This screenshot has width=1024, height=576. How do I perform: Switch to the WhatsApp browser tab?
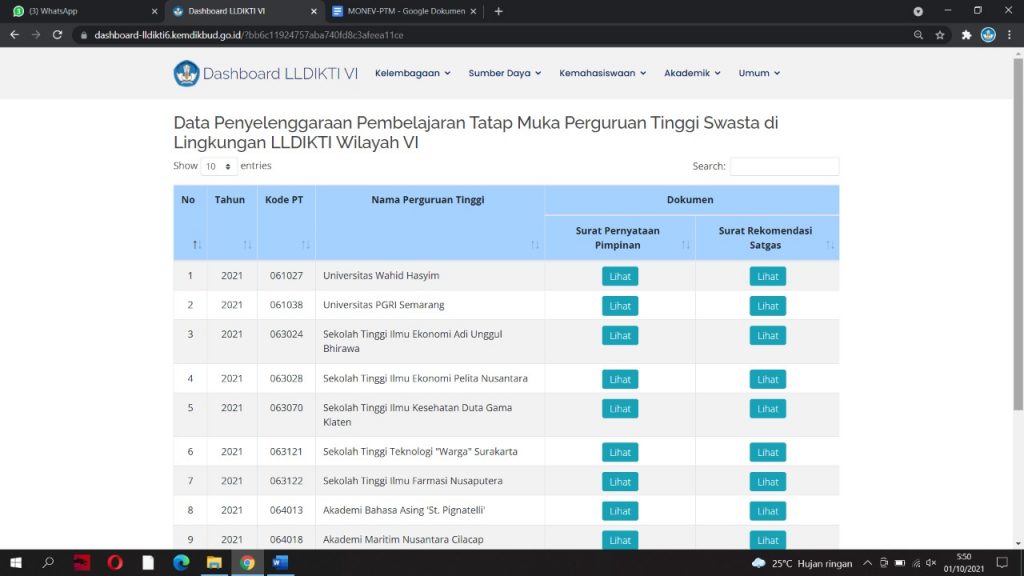(x=80, y=11)
